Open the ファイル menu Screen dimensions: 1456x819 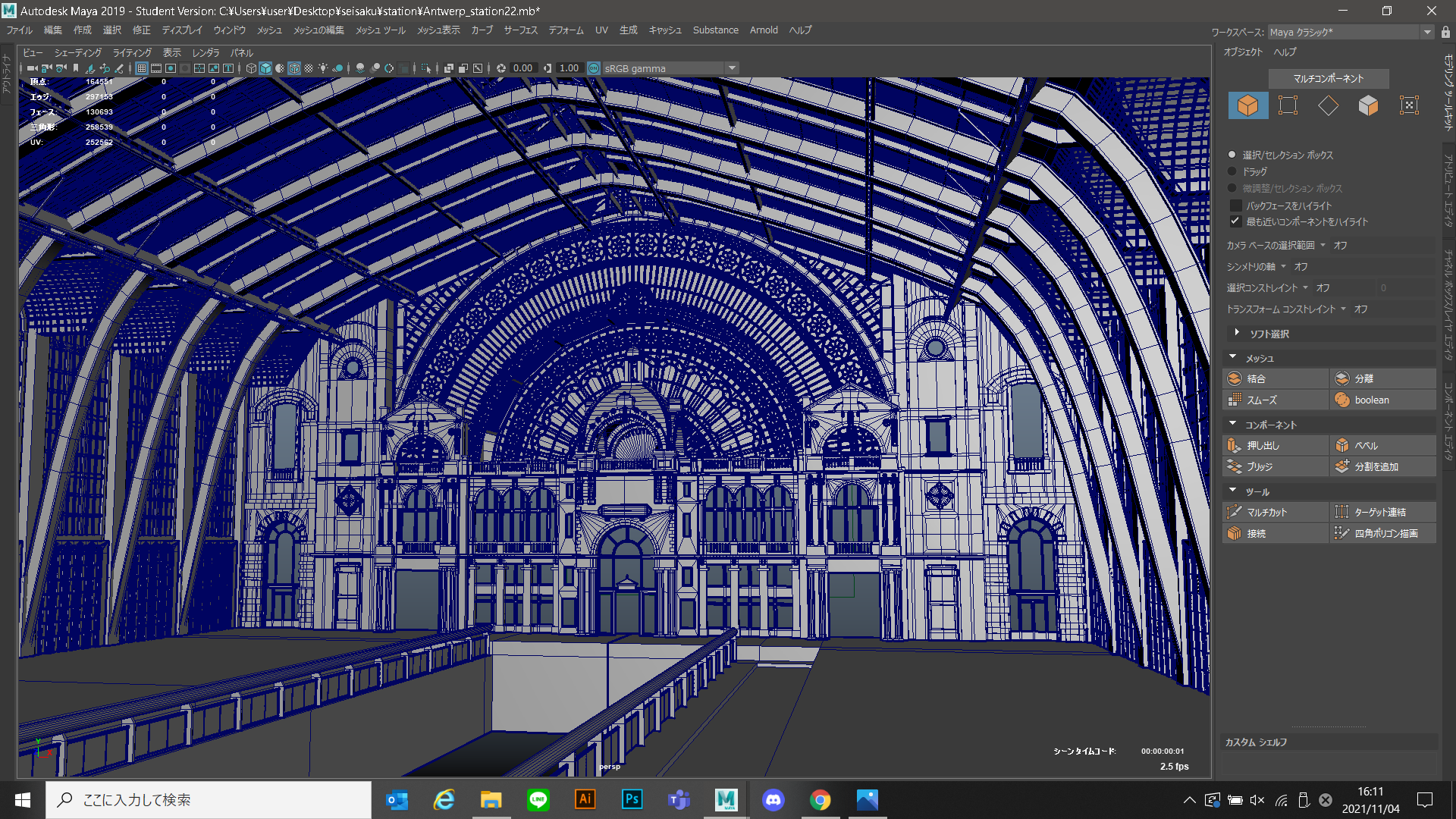[20, 30]
